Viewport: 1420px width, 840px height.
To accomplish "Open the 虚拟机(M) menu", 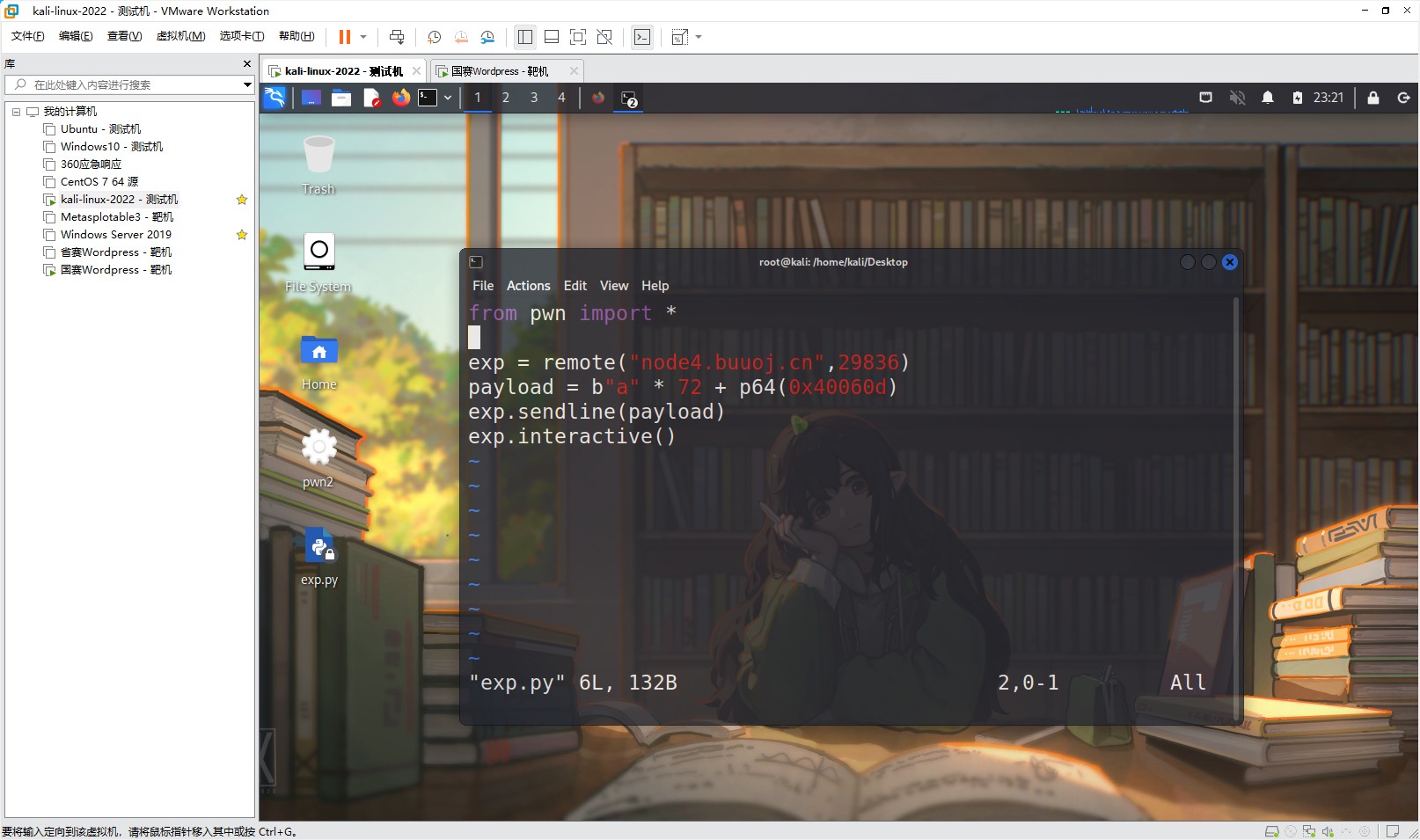I will click(x=180, y=36).
